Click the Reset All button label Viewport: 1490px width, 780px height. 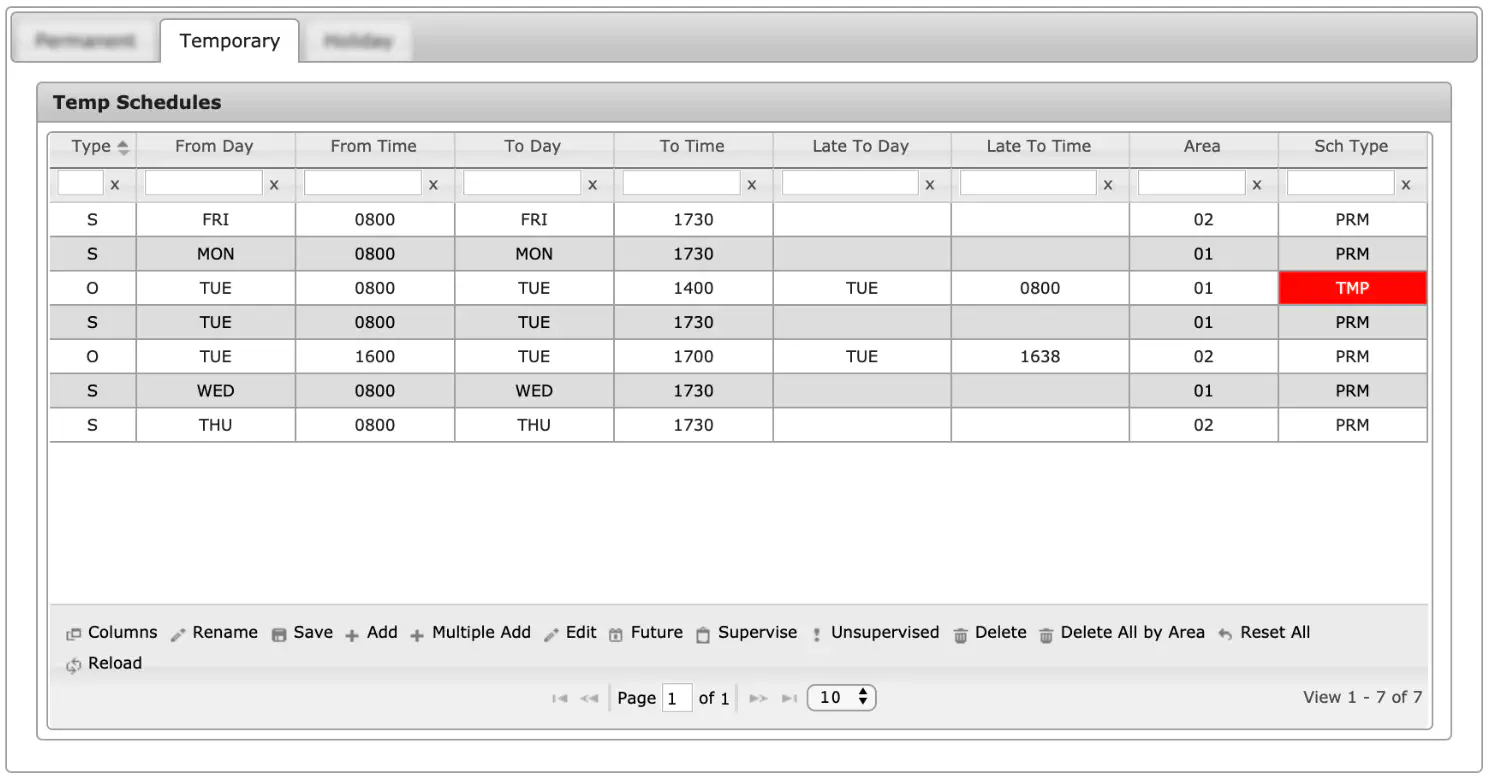[x=1275, y=633]
